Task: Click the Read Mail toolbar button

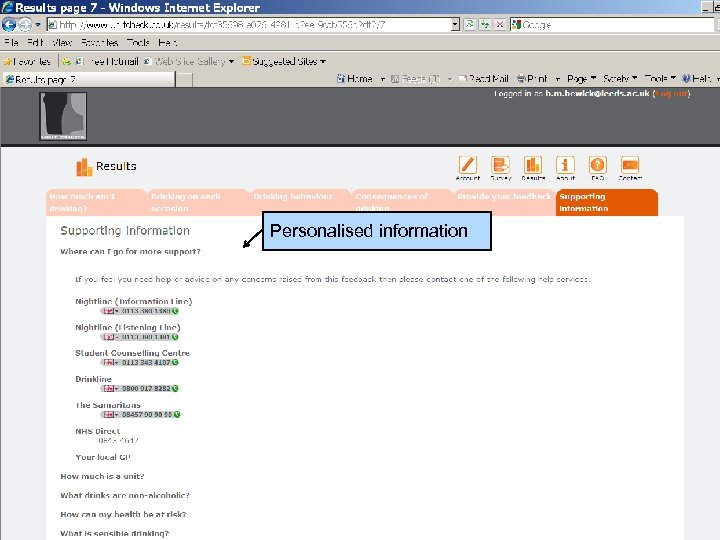Action: 484,79
